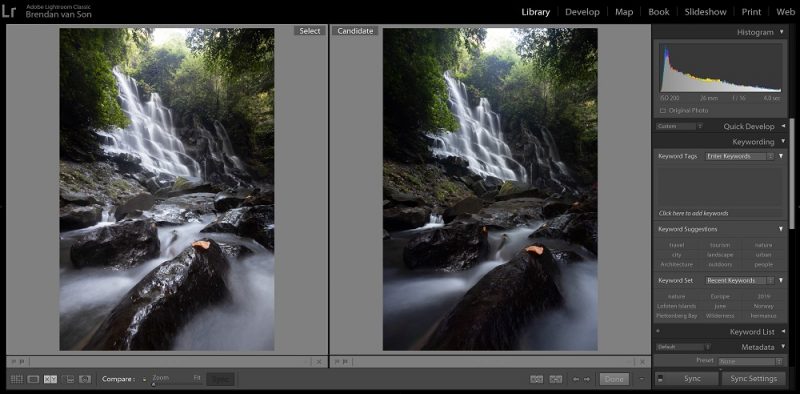Expand the Keyword List panel

point(783,332)
